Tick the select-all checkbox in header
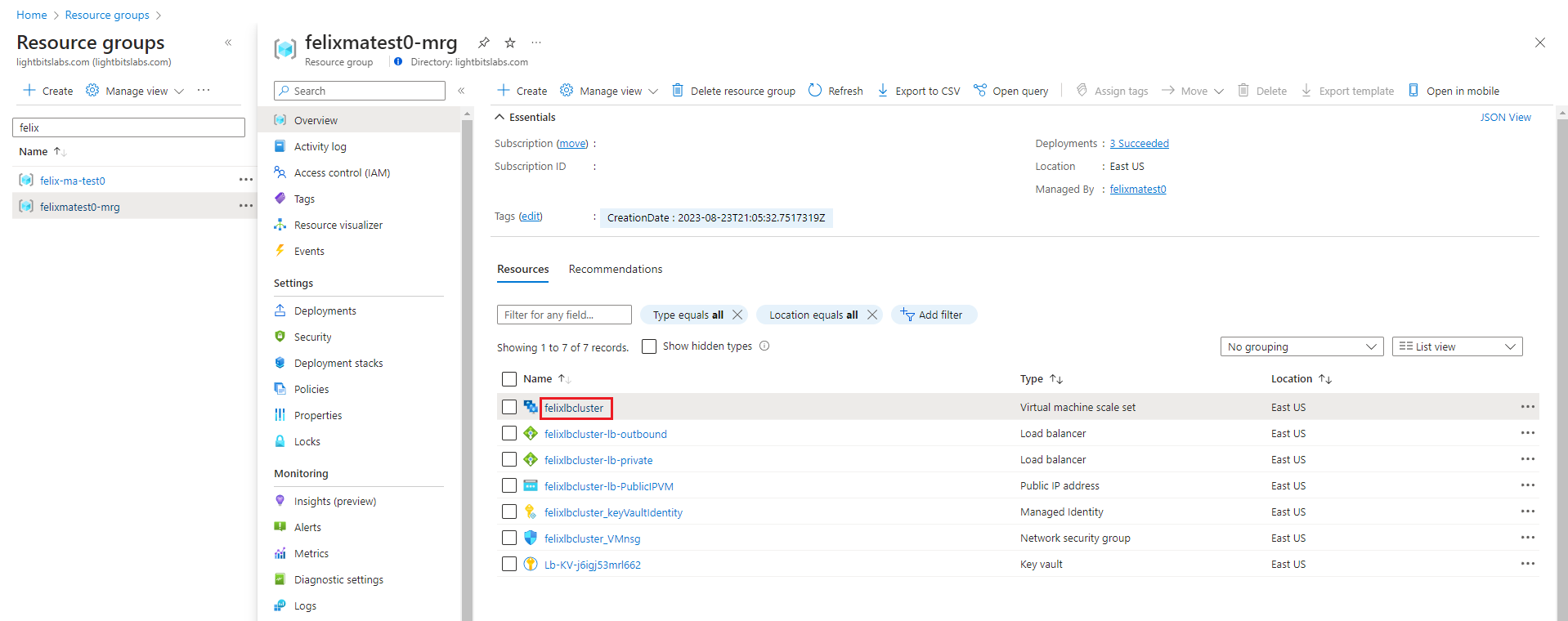This screenshot has height=621, width=1568. tap(509, 379)
